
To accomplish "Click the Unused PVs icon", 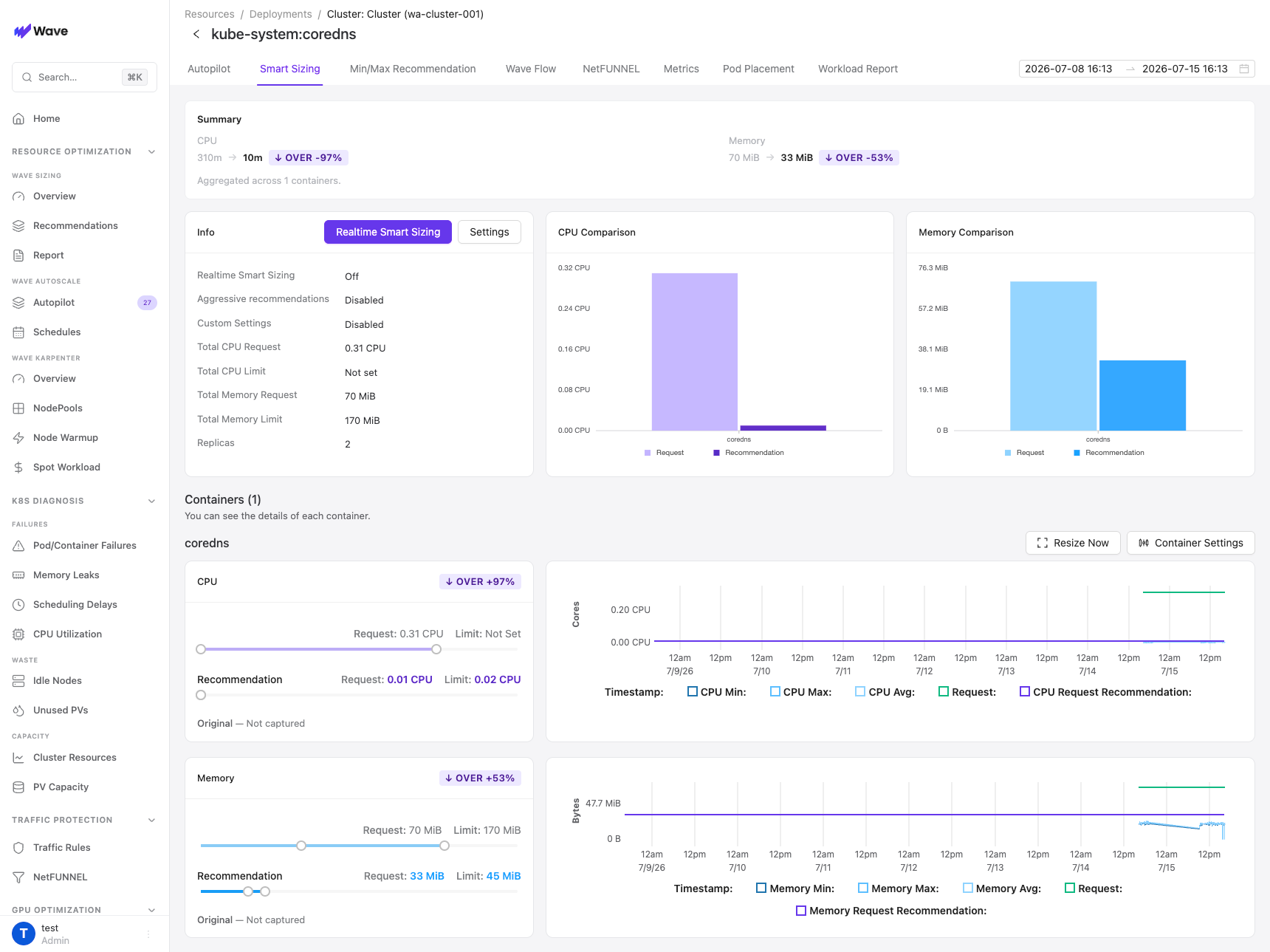I will pyautogui.click(x=18, y=710).
